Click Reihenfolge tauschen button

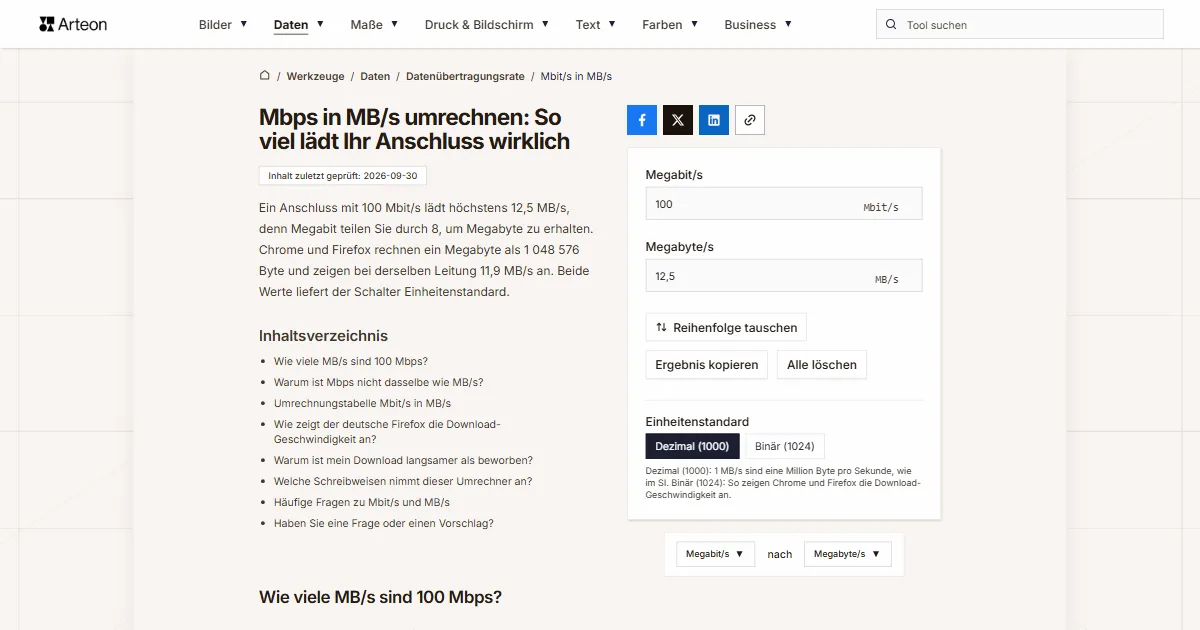(x=726, y=327)
